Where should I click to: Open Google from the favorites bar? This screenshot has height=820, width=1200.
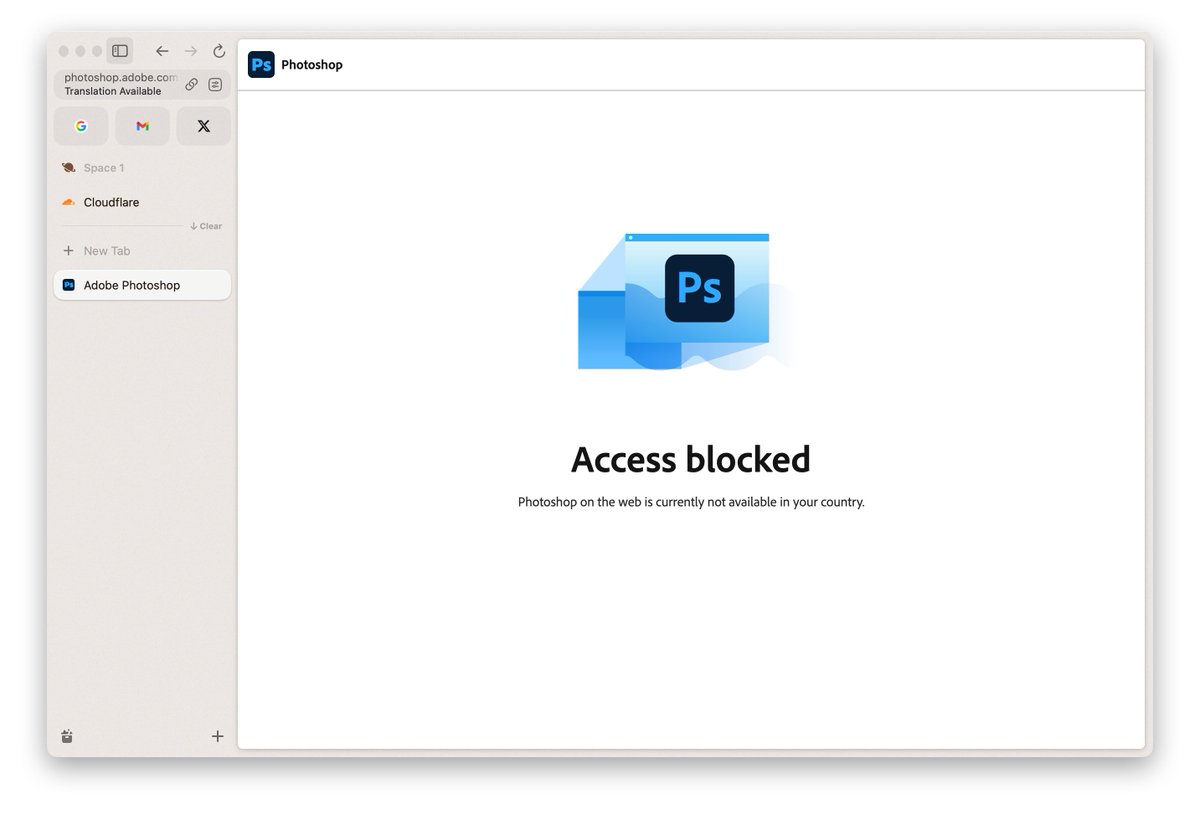[x=80, y=126]
